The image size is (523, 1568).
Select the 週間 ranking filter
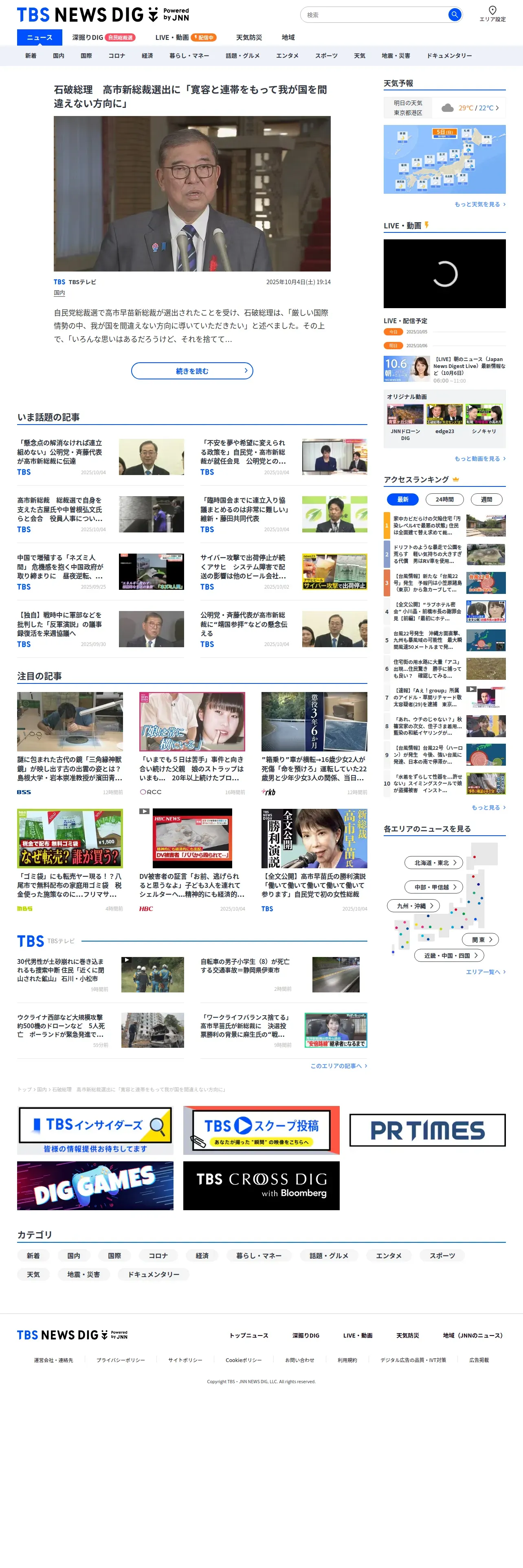(x=486, y=499)
